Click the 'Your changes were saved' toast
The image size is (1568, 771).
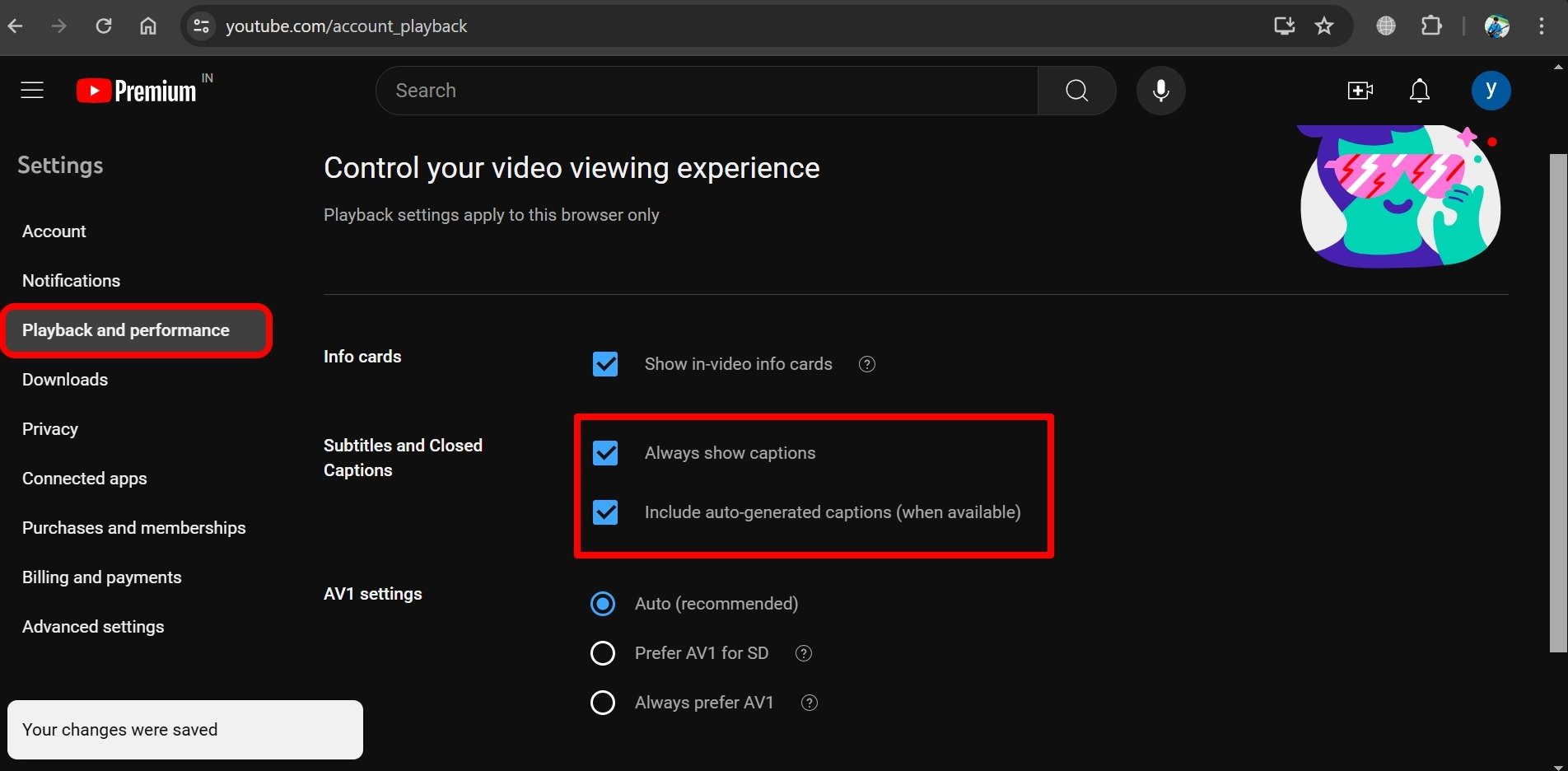coord(185,730)
